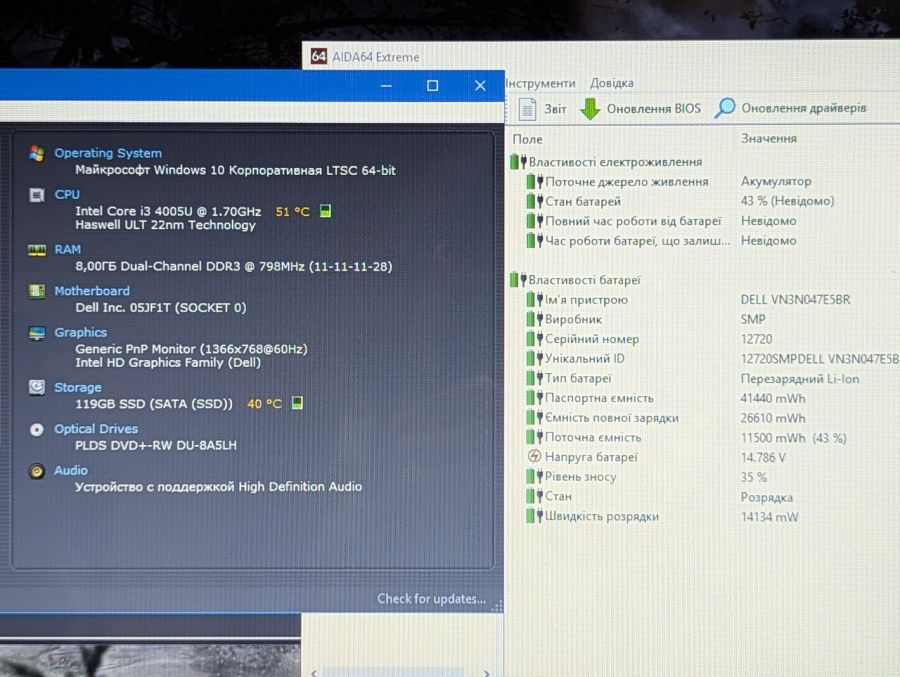Select the Швидкість розрядки row
This screenshot has width=900, height=677.
pyautogui.click(x=711, y=516)
